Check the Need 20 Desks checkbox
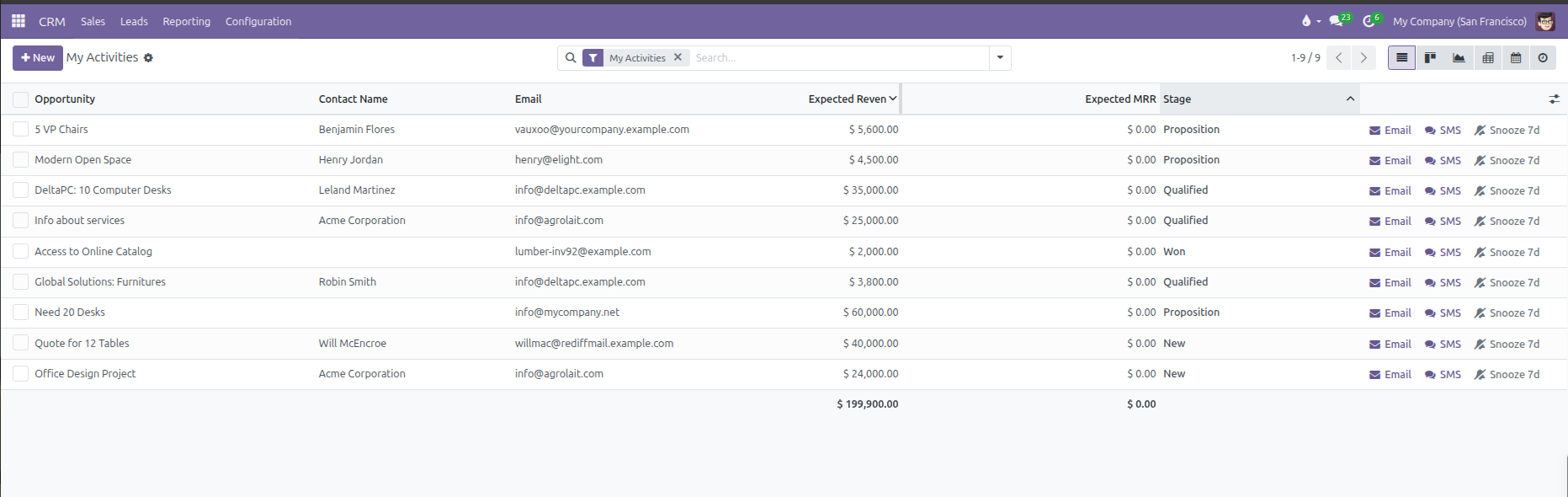Screen dimensions: 1568x497 tap(21, 313)
